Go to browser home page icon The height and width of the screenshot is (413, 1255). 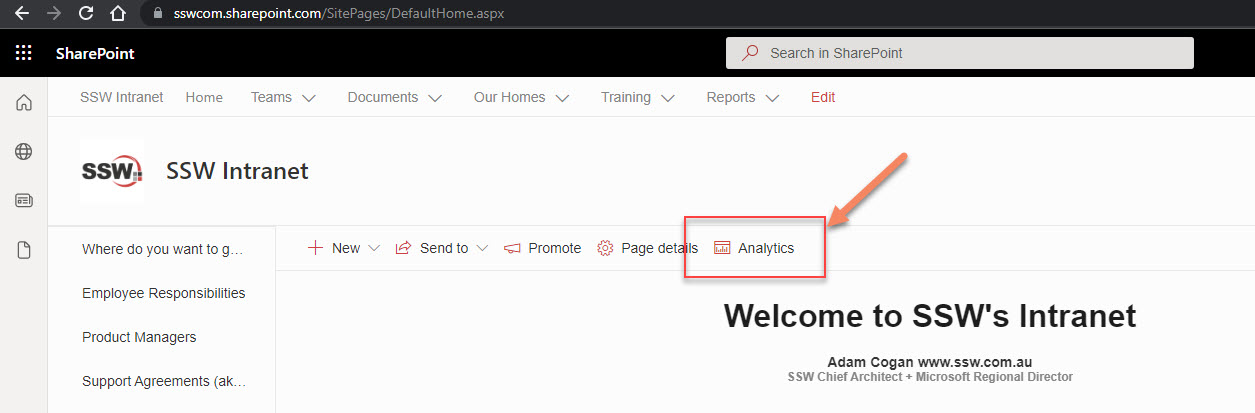pos(118,14)
